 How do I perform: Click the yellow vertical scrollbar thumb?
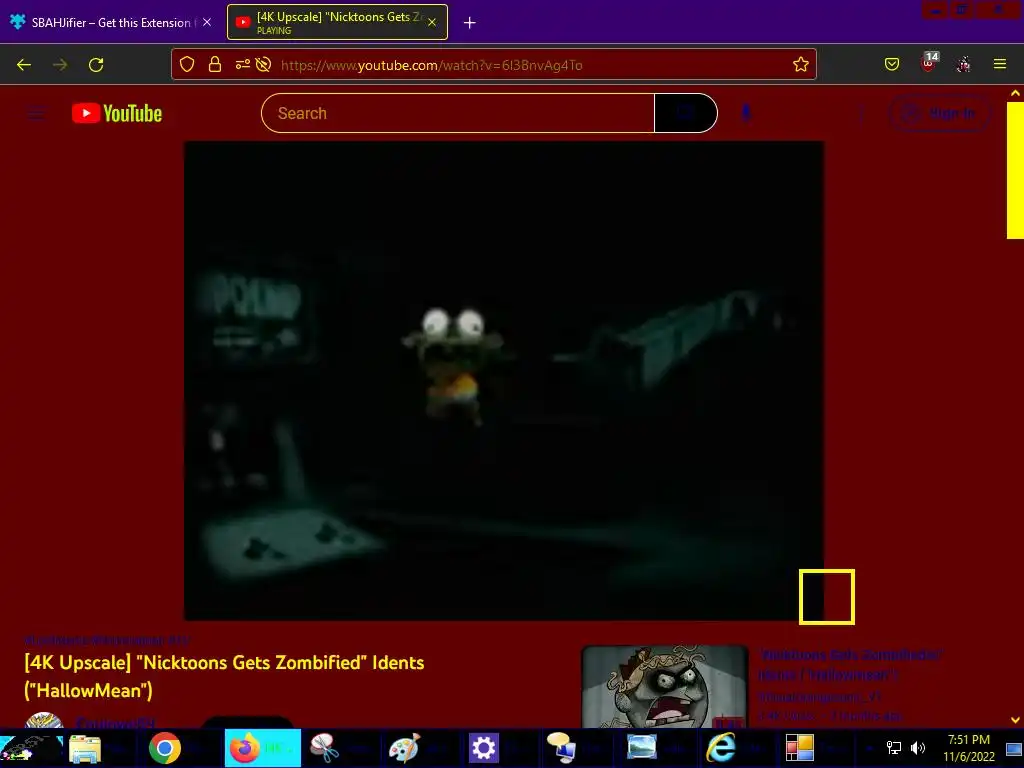pyautogui.click(x=1015, y=170)
